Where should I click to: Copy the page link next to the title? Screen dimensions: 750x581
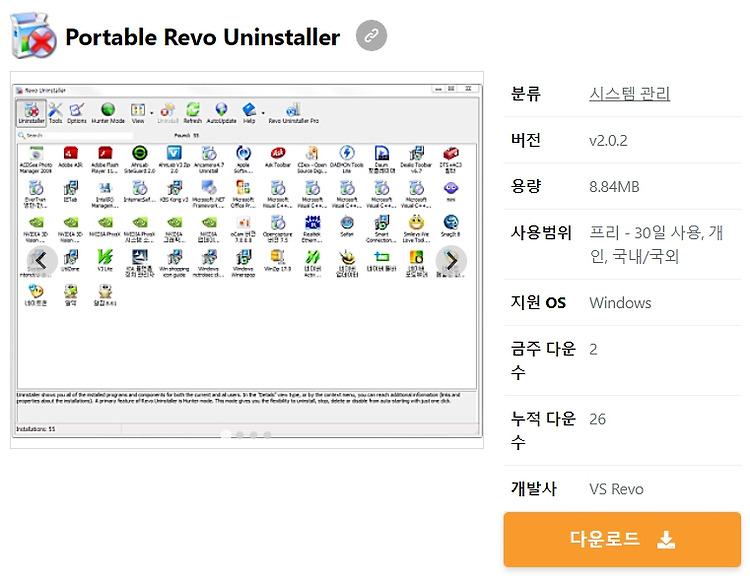click(371, 35)
